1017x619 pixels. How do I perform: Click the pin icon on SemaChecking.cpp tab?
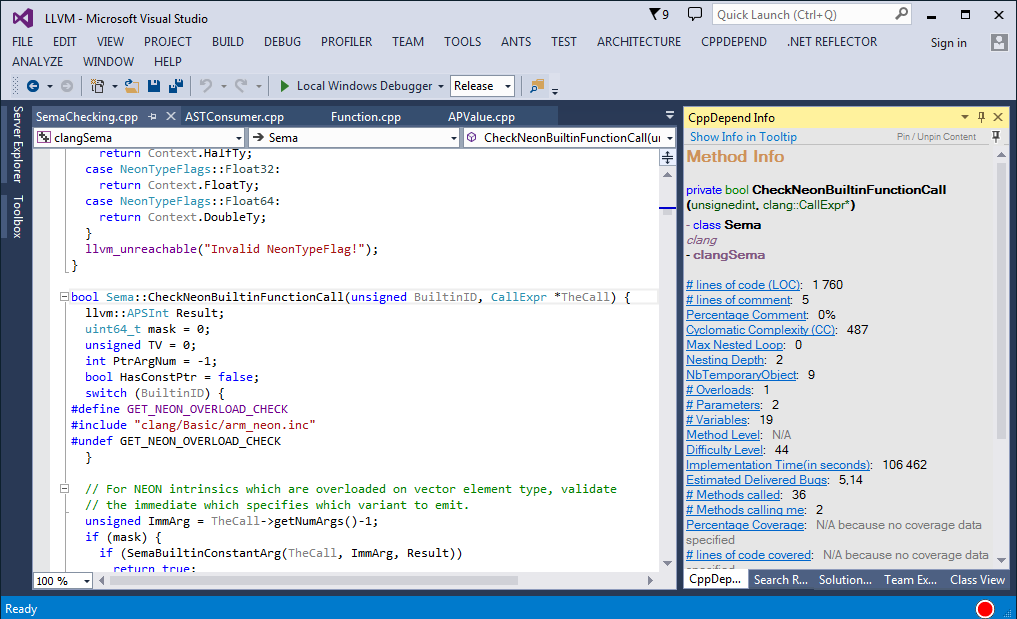[152, 117]
